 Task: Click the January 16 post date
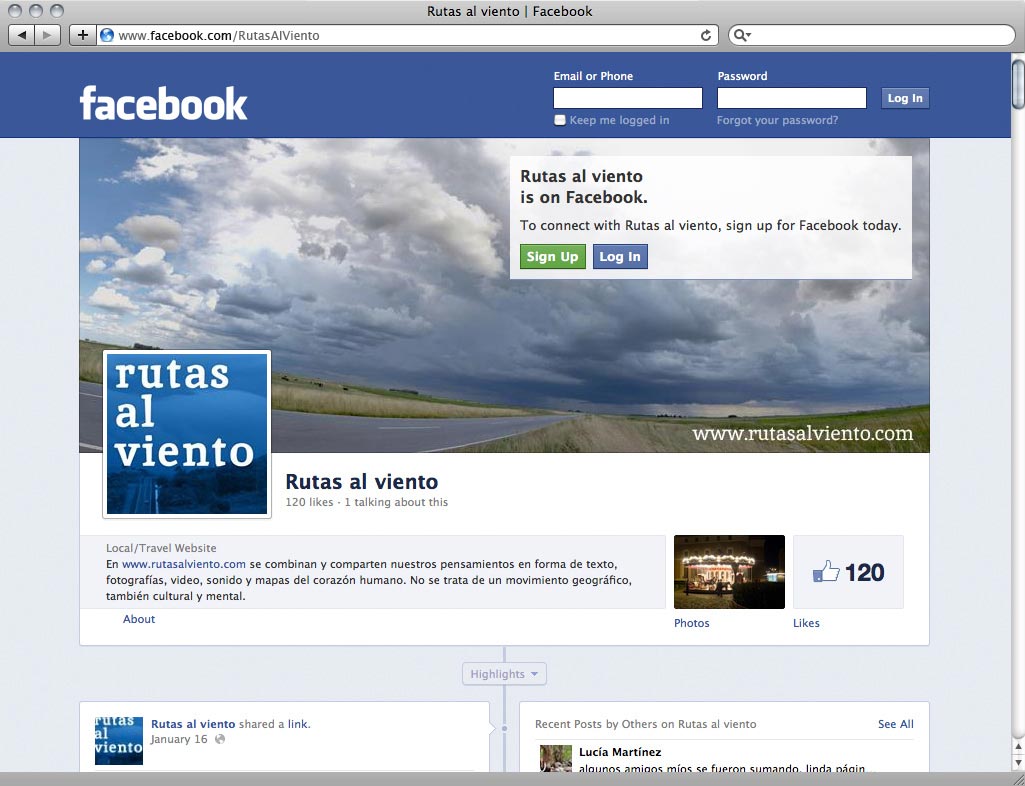pyautogui.click(x=178, y=739)
